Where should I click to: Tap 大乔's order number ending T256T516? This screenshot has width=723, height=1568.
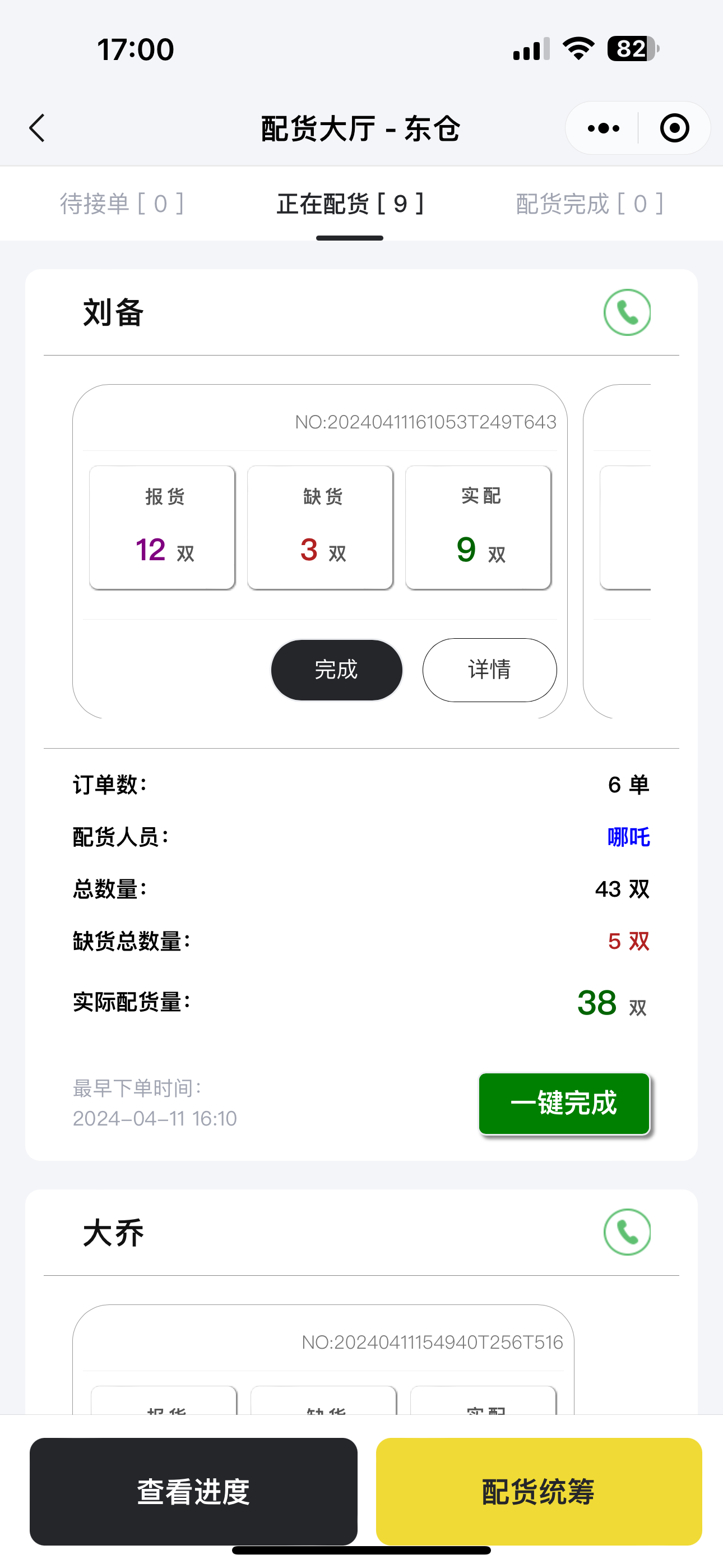click(x=432, y=1342)
